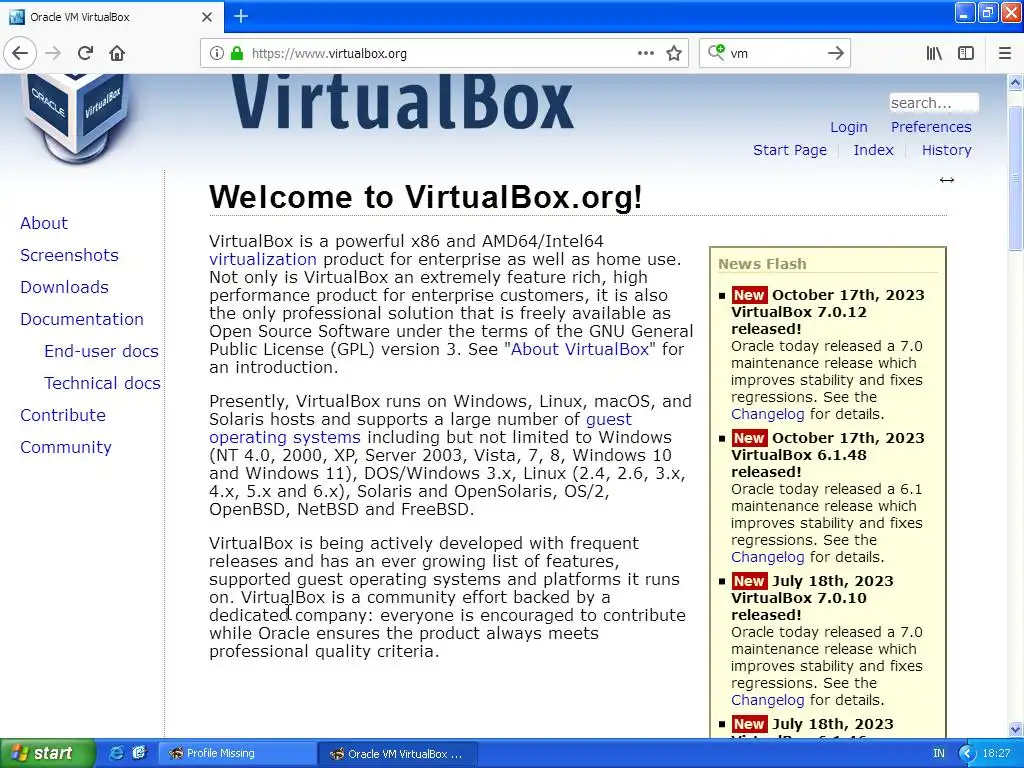
Task: Click the page scrollbar up arrow
Action: pos(1016,82)
